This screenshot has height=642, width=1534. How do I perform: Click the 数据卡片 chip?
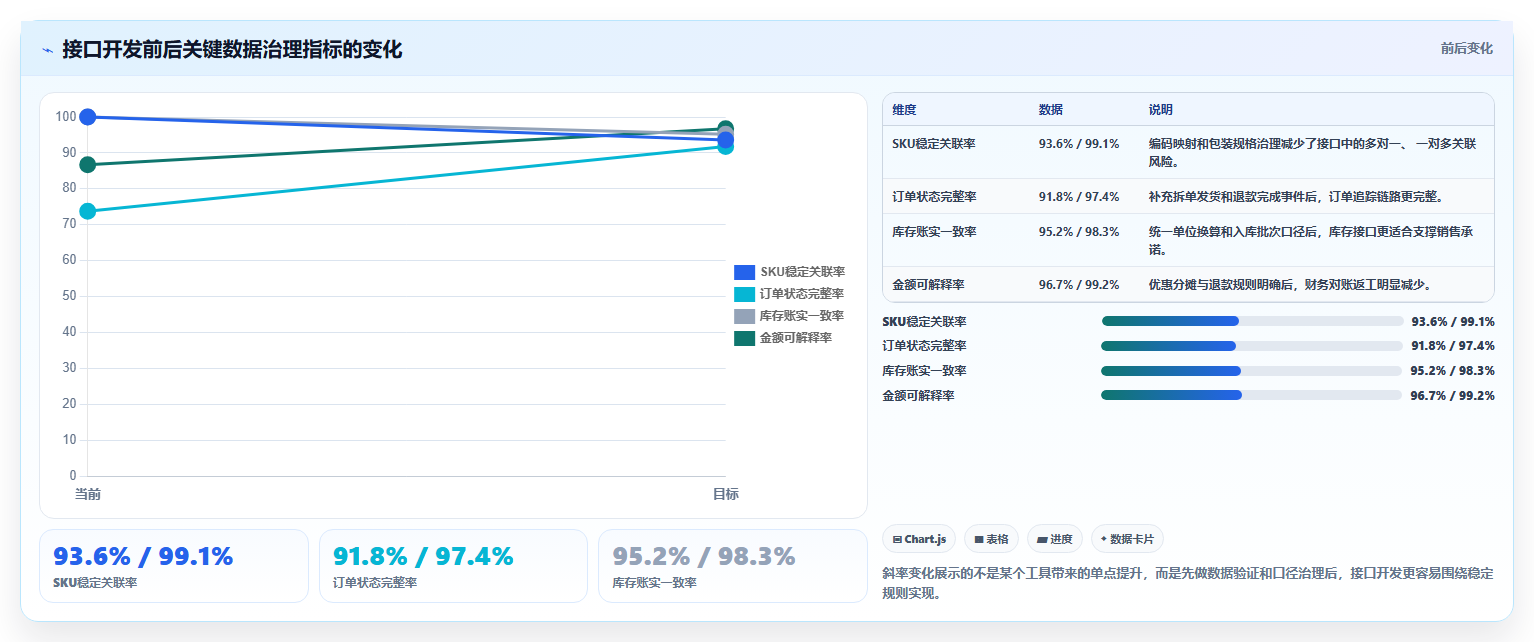1127,539
